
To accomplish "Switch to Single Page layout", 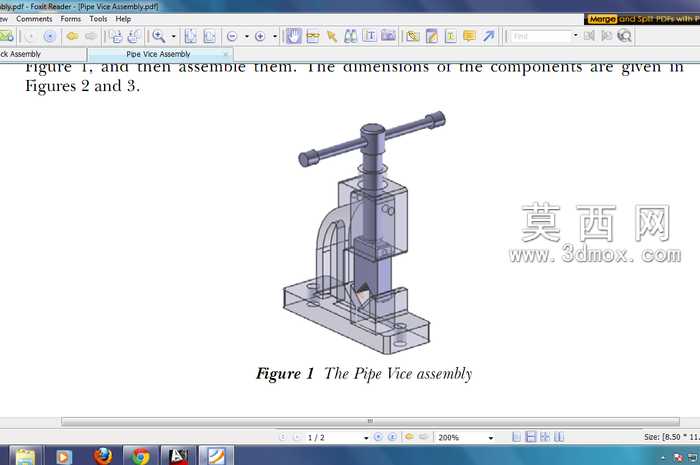I will [517, 437].
